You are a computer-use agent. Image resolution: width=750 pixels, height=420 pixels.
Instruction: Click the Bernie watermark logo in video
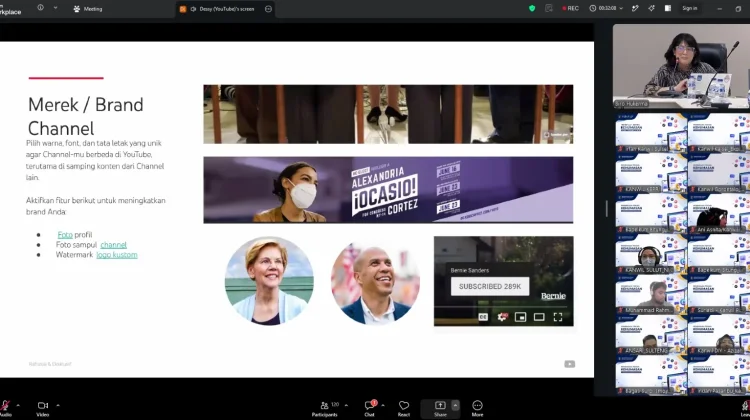pos(553,296)
